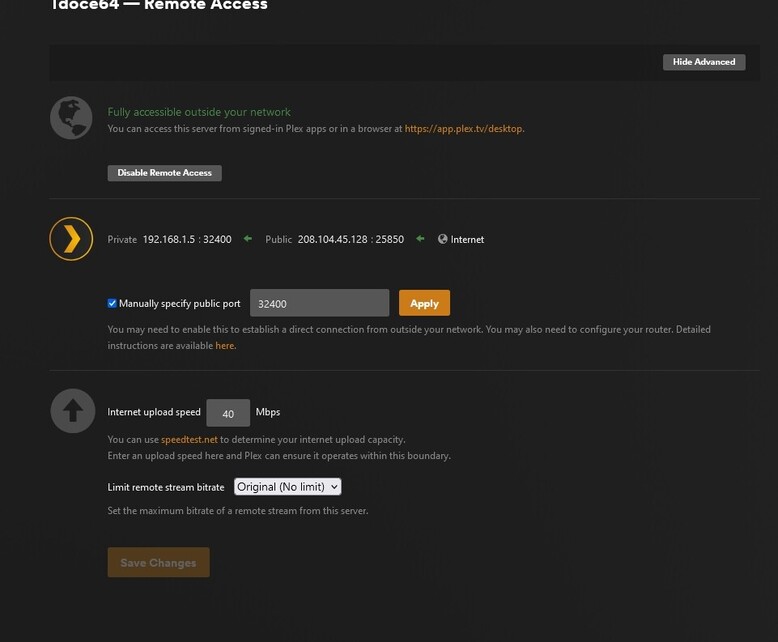
Task: Click the Mbps unit label
Action: (268, 412)
